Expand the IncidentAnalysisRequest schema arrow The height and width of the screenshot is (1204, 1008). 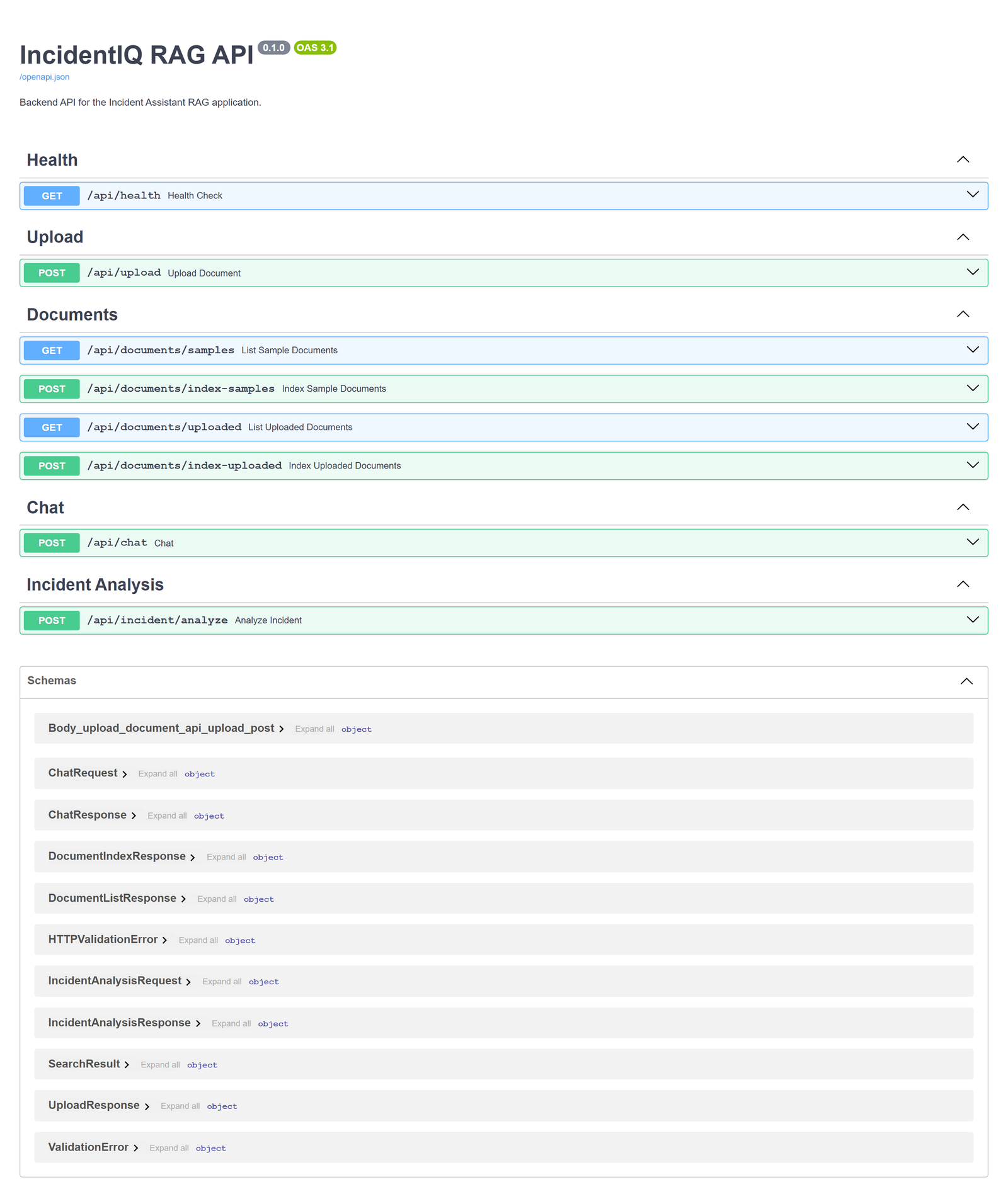[188, 982]
